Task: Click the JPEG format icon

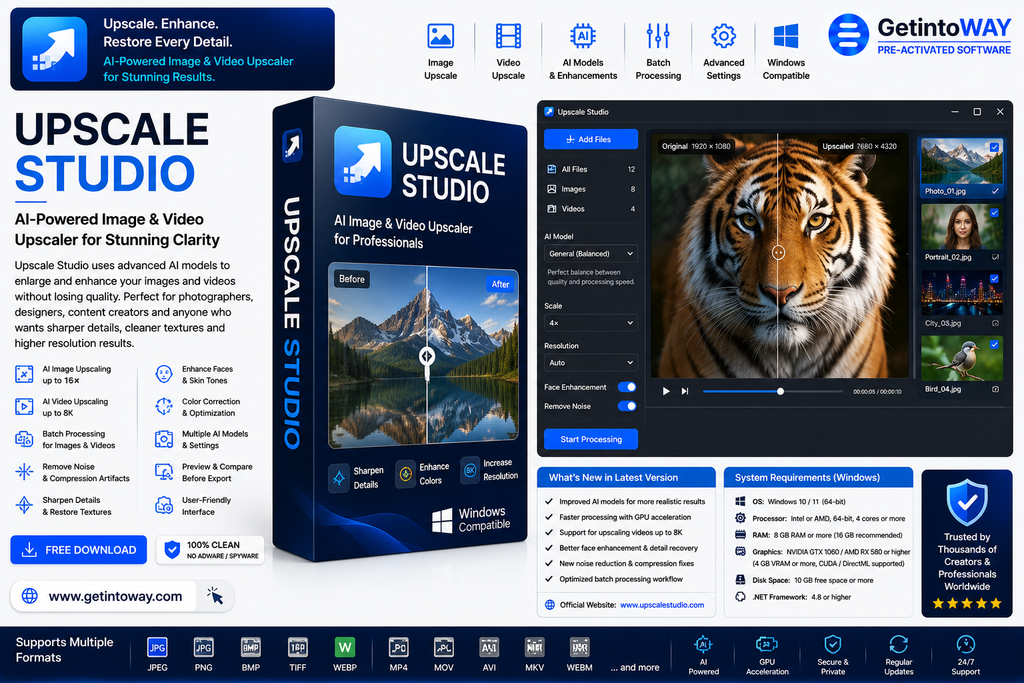Action: (157, 648)
